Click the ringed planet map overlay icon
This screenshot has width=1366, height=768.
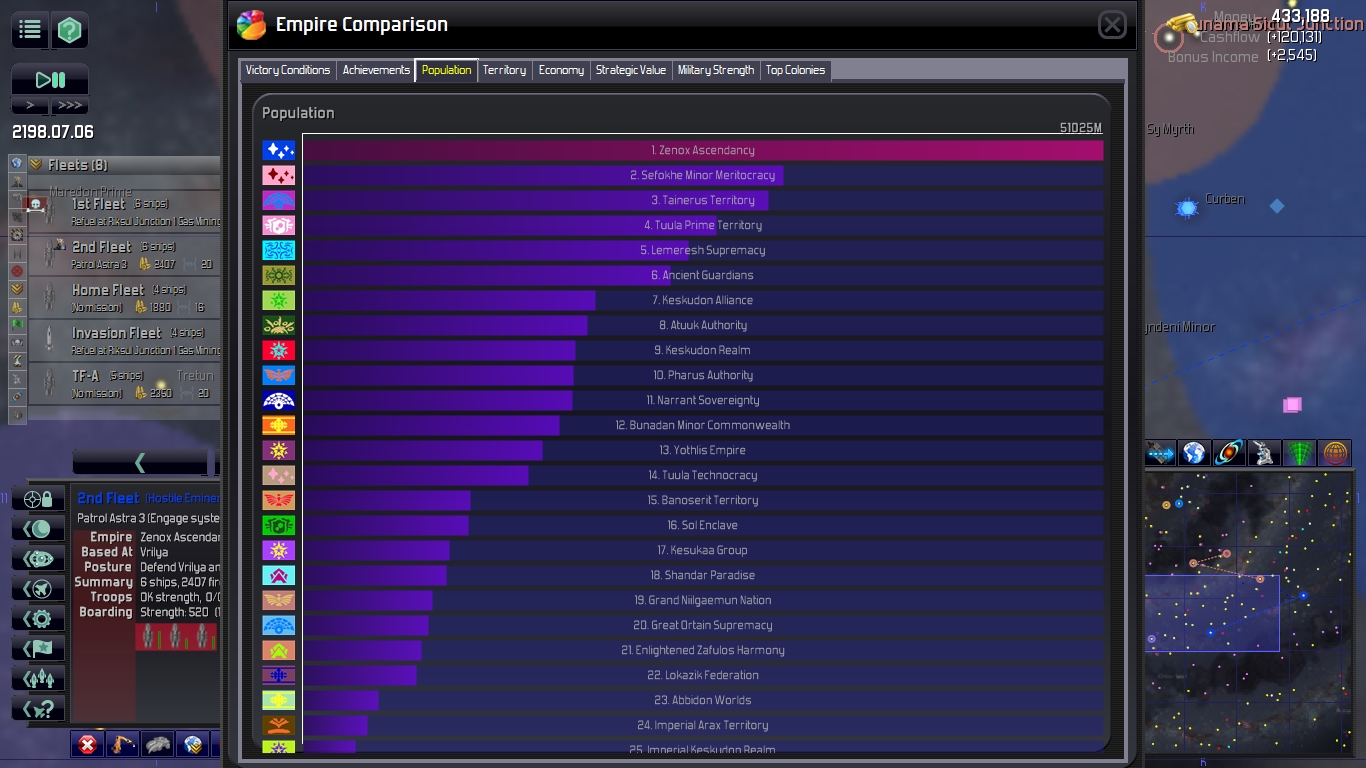pyautogui.click(x=1230, y=453)
